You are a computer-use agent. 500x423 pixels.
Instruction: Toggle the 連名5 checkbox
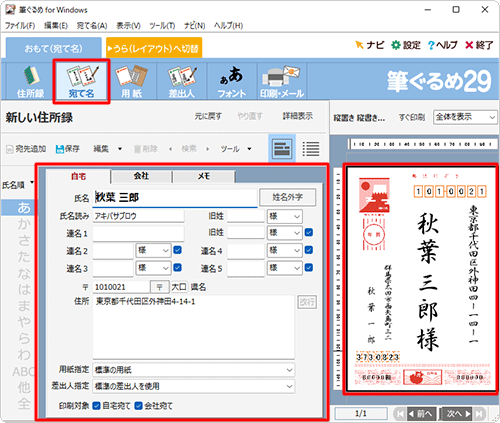click(x=309, y=267)
